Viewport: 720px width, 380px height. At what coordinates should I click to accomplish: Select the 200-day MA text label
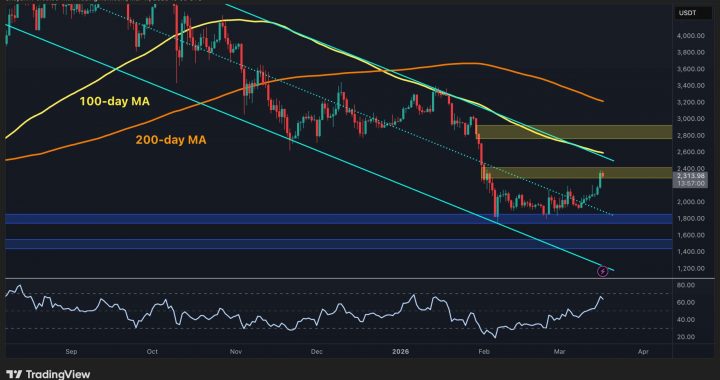[171, 140]
